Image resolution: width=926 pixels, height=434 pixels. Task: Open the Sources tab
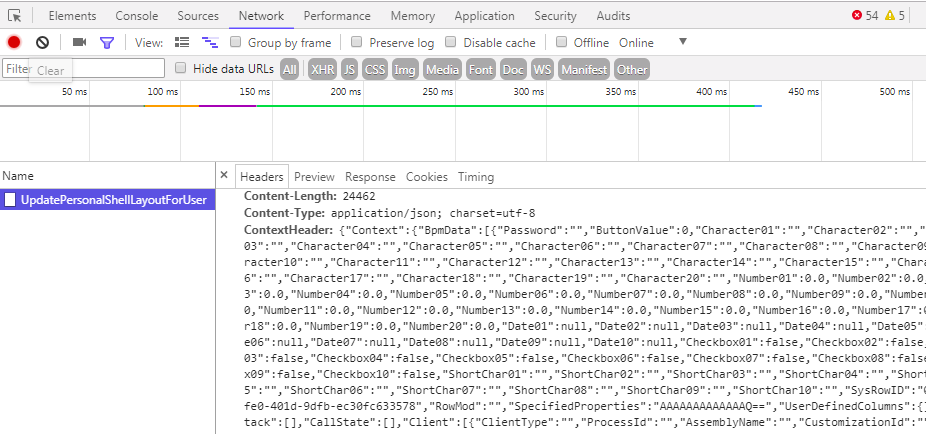(198, 16)
